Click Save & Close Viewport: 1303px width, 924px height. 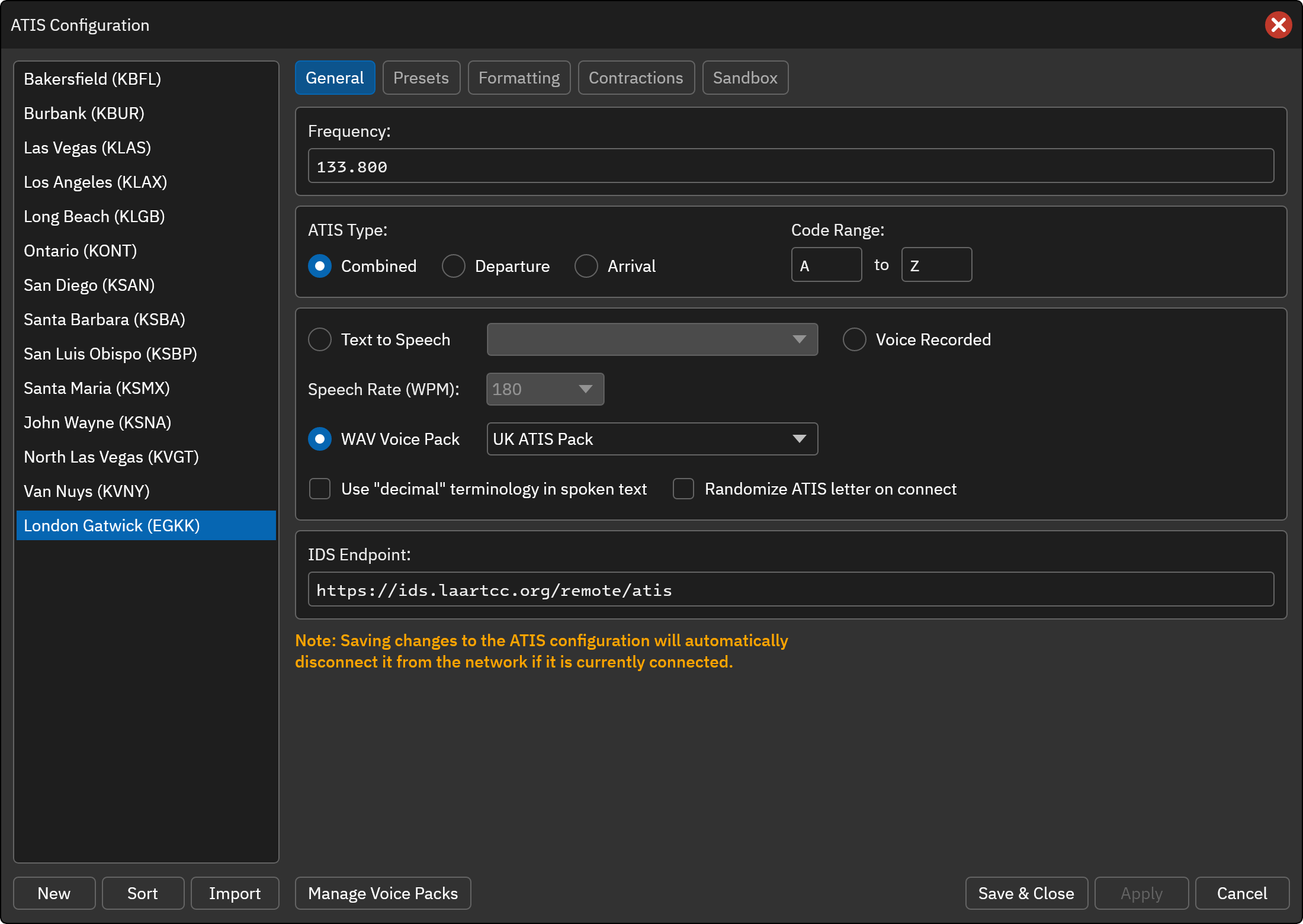[x=1026, y=893]
